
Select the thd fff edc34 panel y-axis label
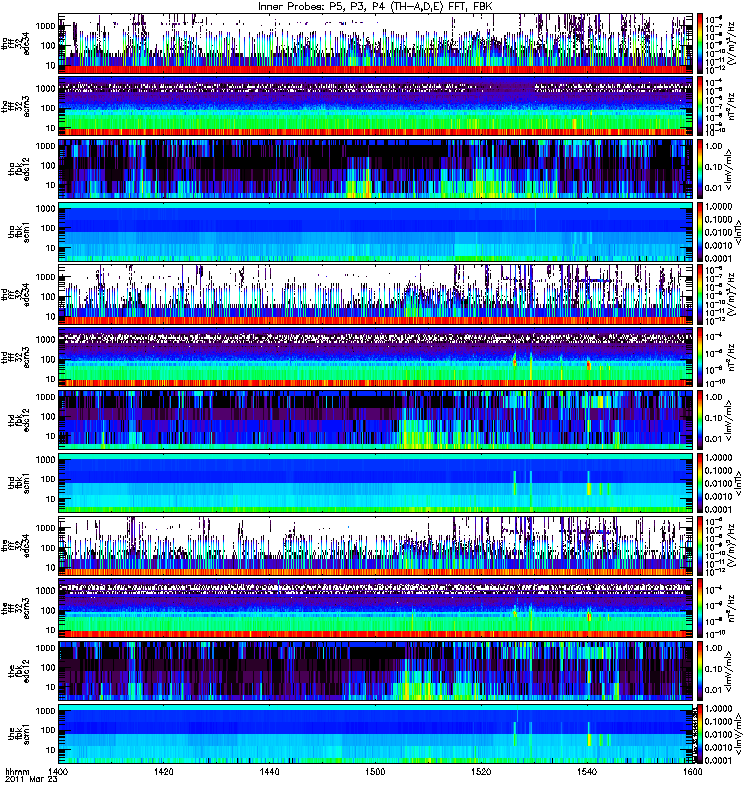tap(15, 295)
